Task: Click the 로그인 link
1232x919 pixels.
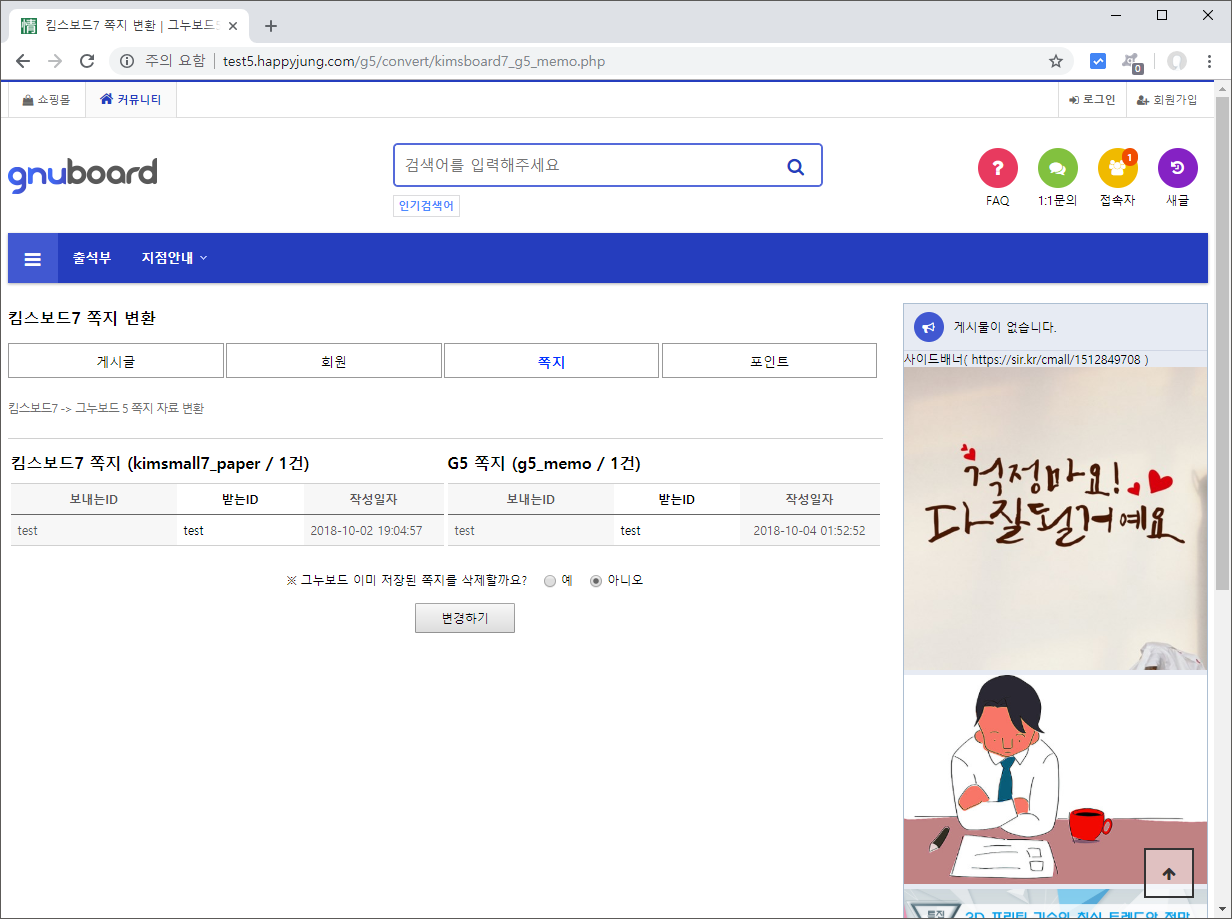Action: click(x=1091, y=100)
